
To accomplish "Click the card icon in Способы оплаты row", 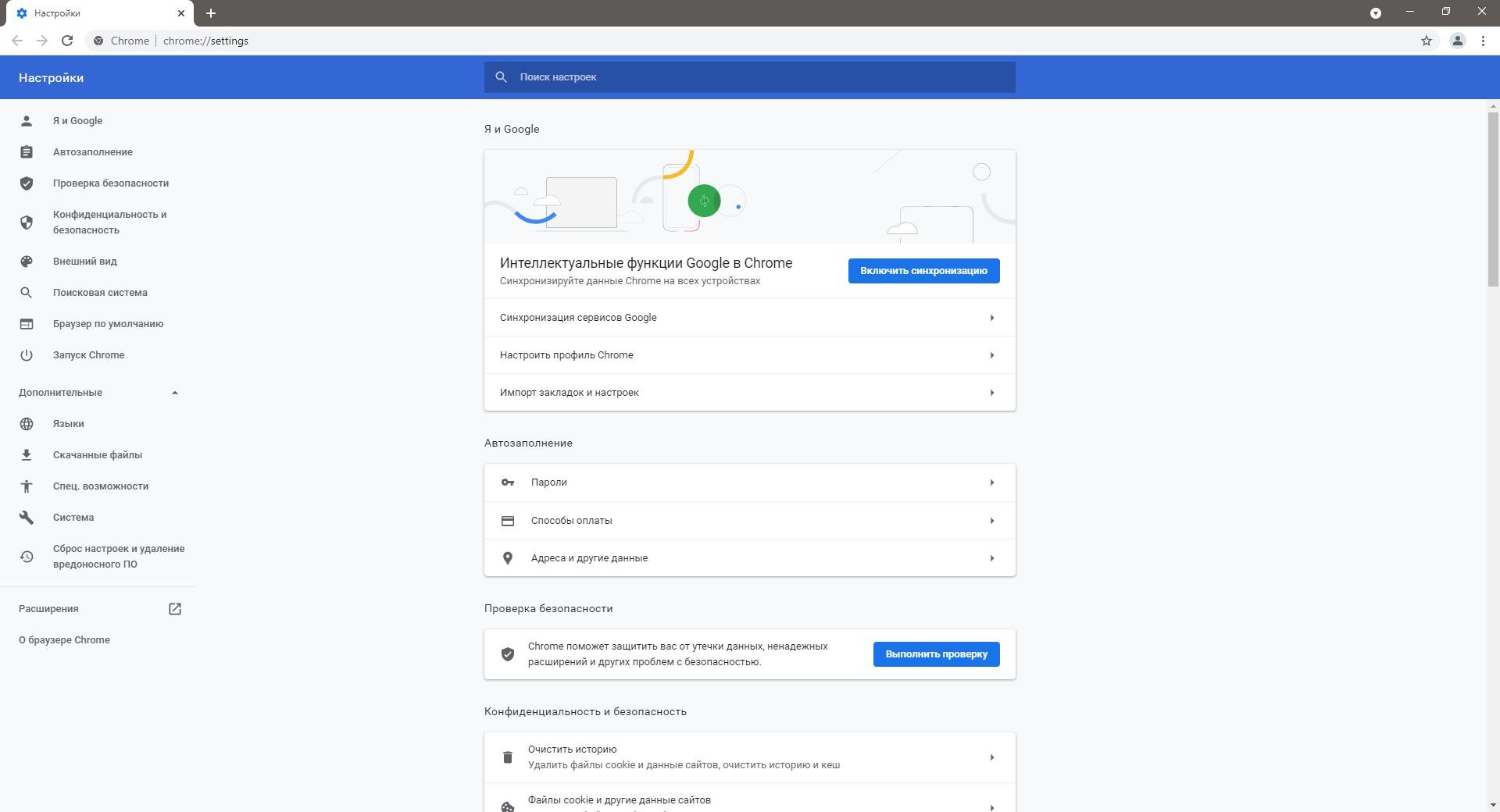I will [x=508, y=521].
